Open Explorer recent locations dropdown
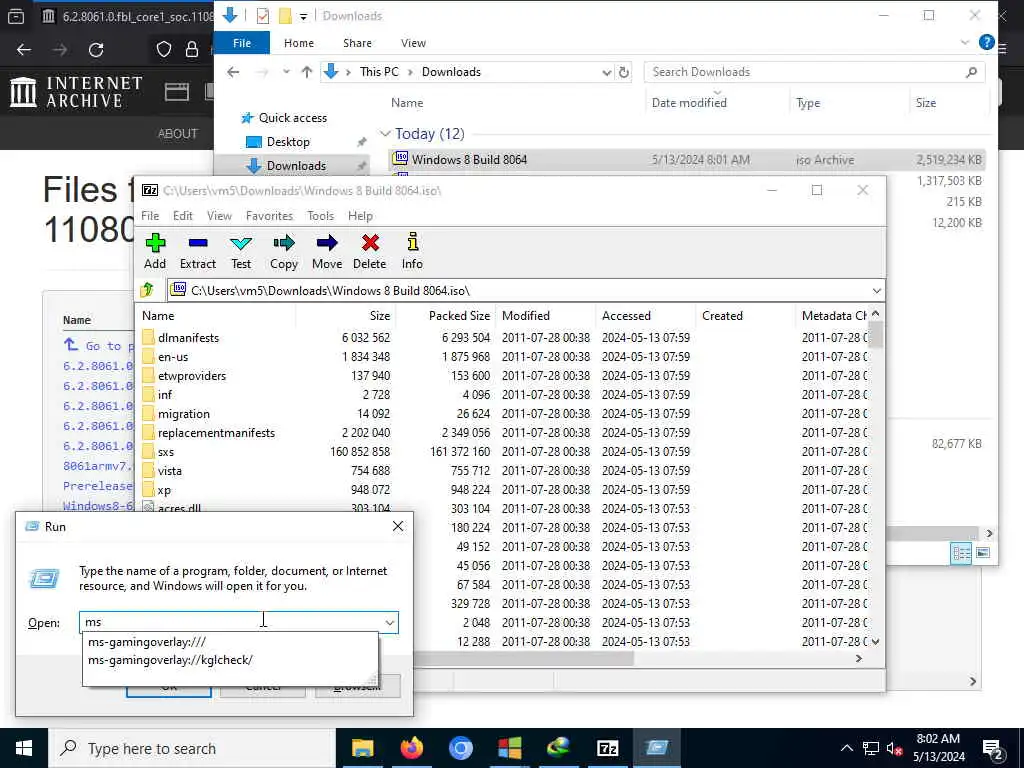The image size is (1024, 768). point(286,72)
